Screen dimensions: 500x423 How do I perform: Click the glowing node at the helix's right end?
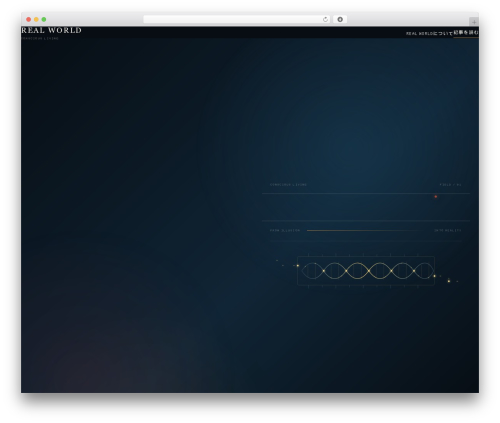434,276
